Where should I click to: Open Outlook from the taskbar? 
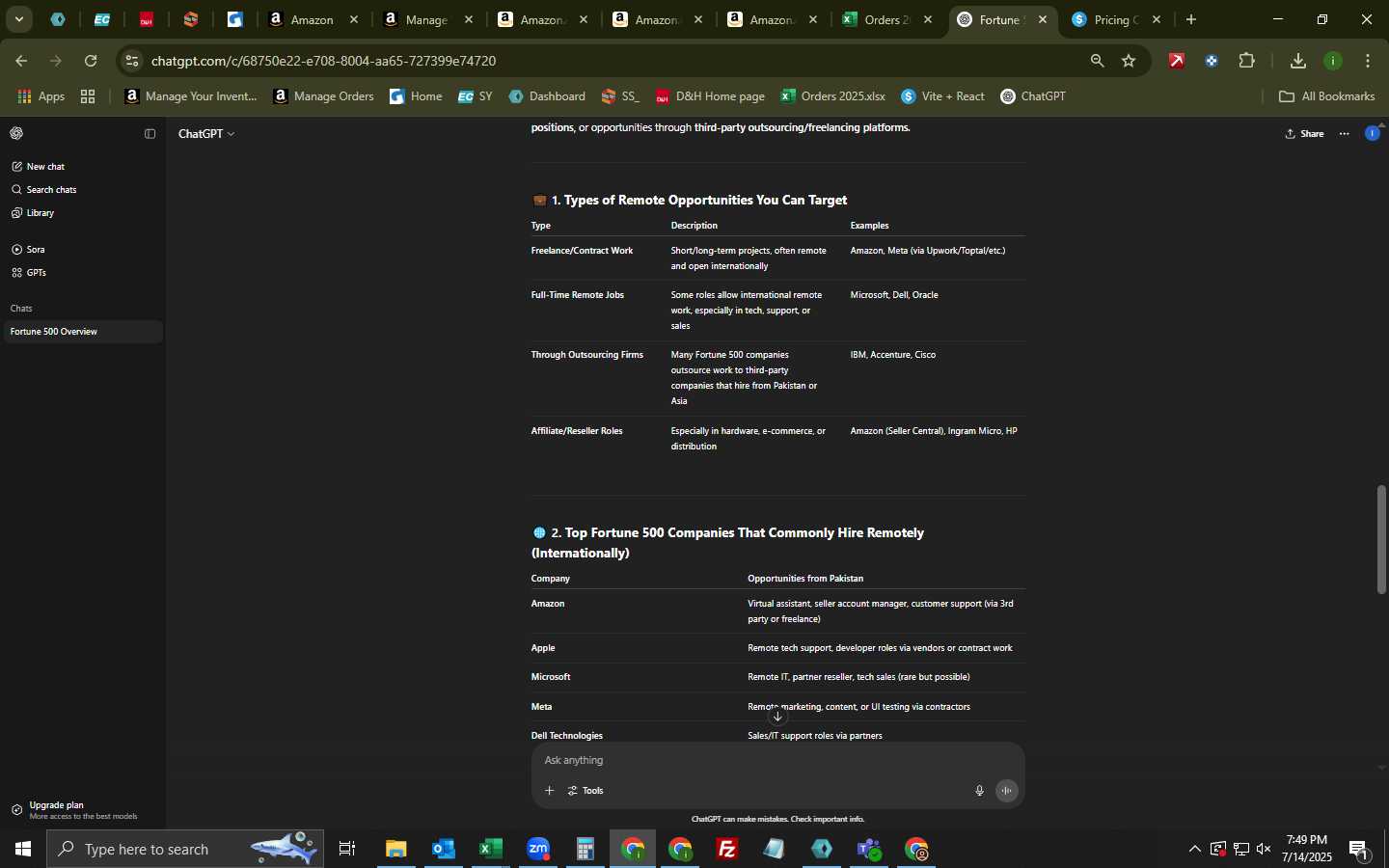(444, 850)
